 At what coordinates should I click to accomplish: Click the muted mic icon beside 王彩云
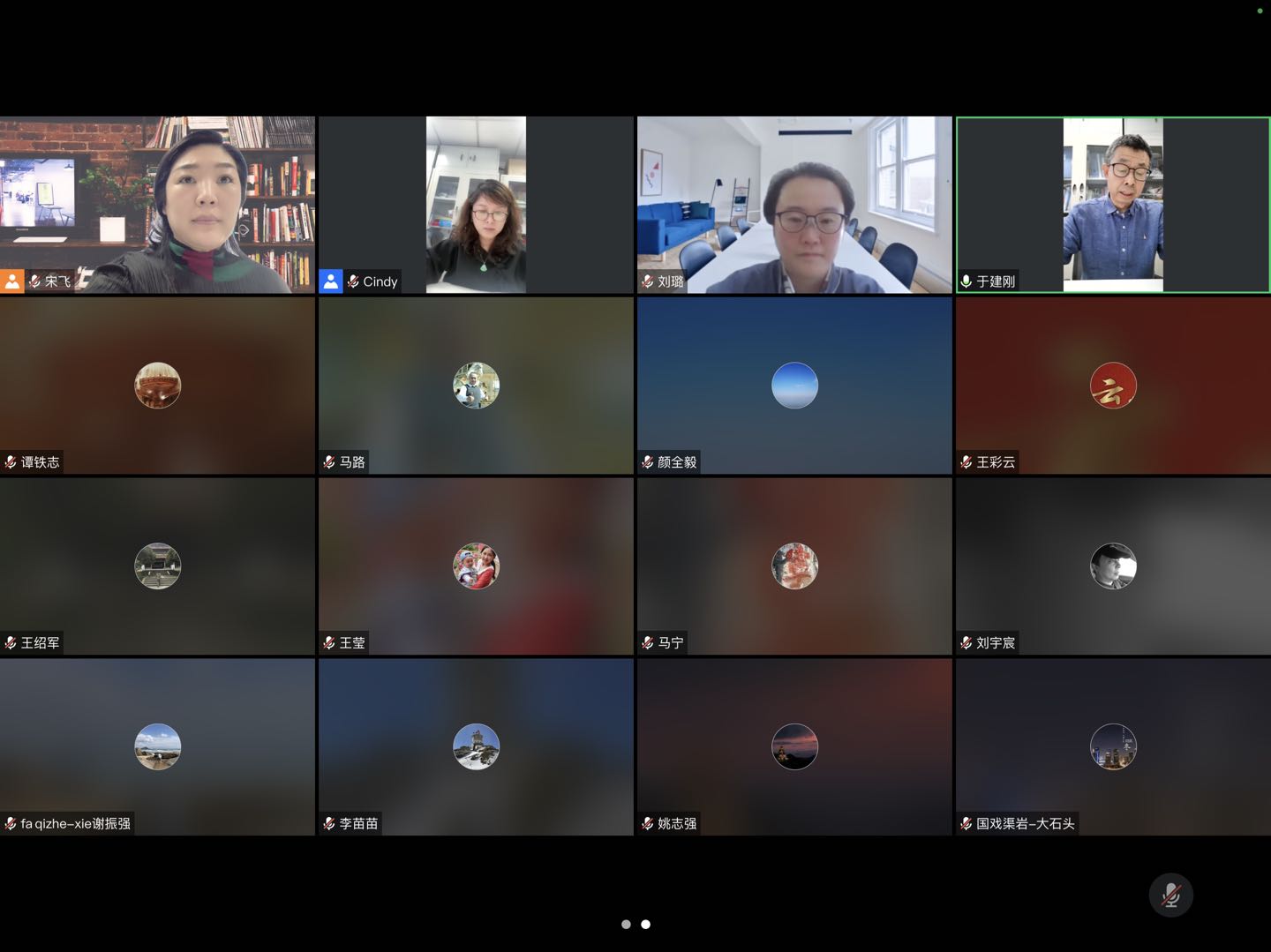coord(966,462)
